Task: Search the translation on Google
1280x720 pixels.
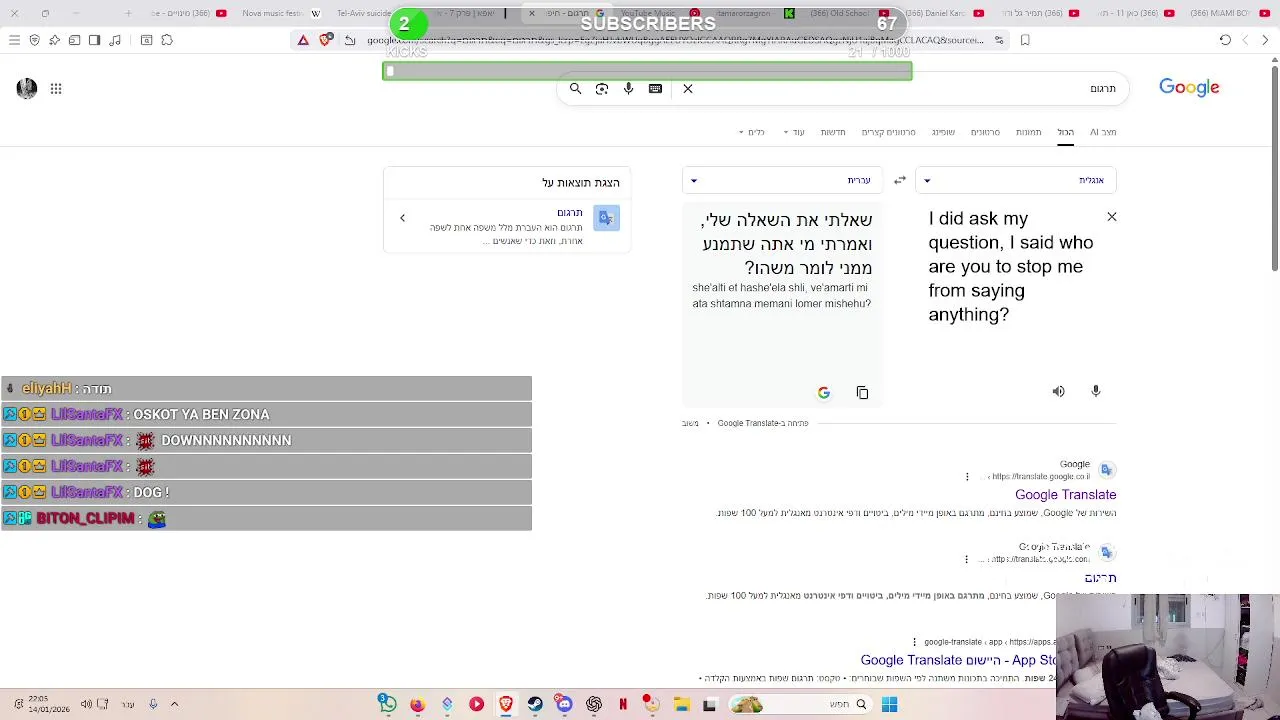Action: tap(823, 393)
